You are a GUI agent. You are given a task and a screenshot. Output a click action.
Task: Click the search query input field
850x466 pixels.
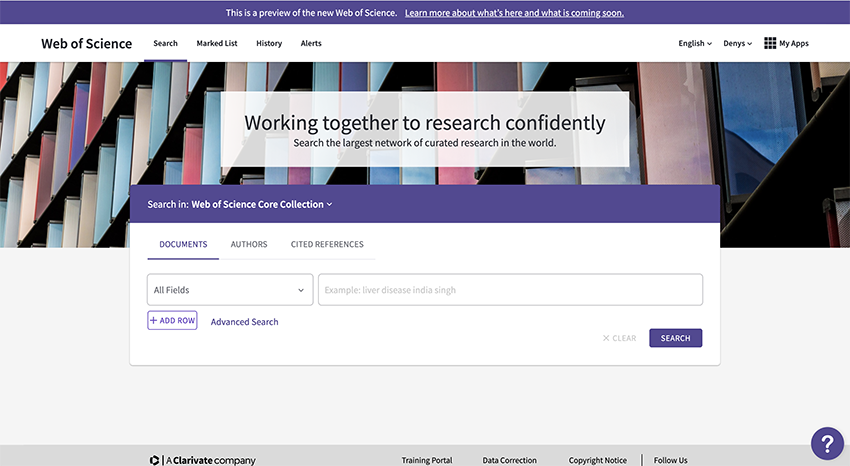[x=510, y=290]
